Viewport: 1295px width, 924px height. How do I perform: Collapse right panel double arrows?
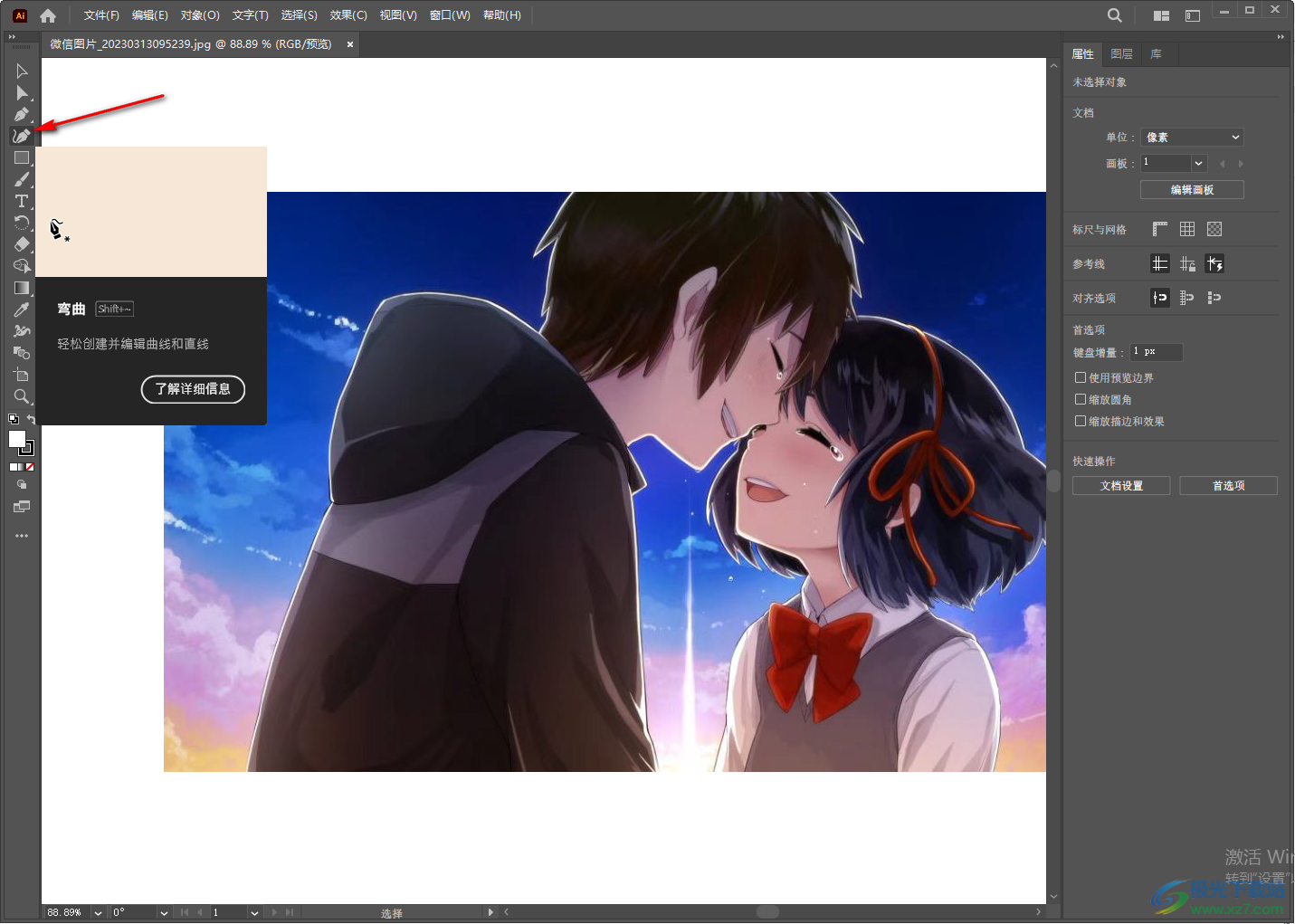1281,37
